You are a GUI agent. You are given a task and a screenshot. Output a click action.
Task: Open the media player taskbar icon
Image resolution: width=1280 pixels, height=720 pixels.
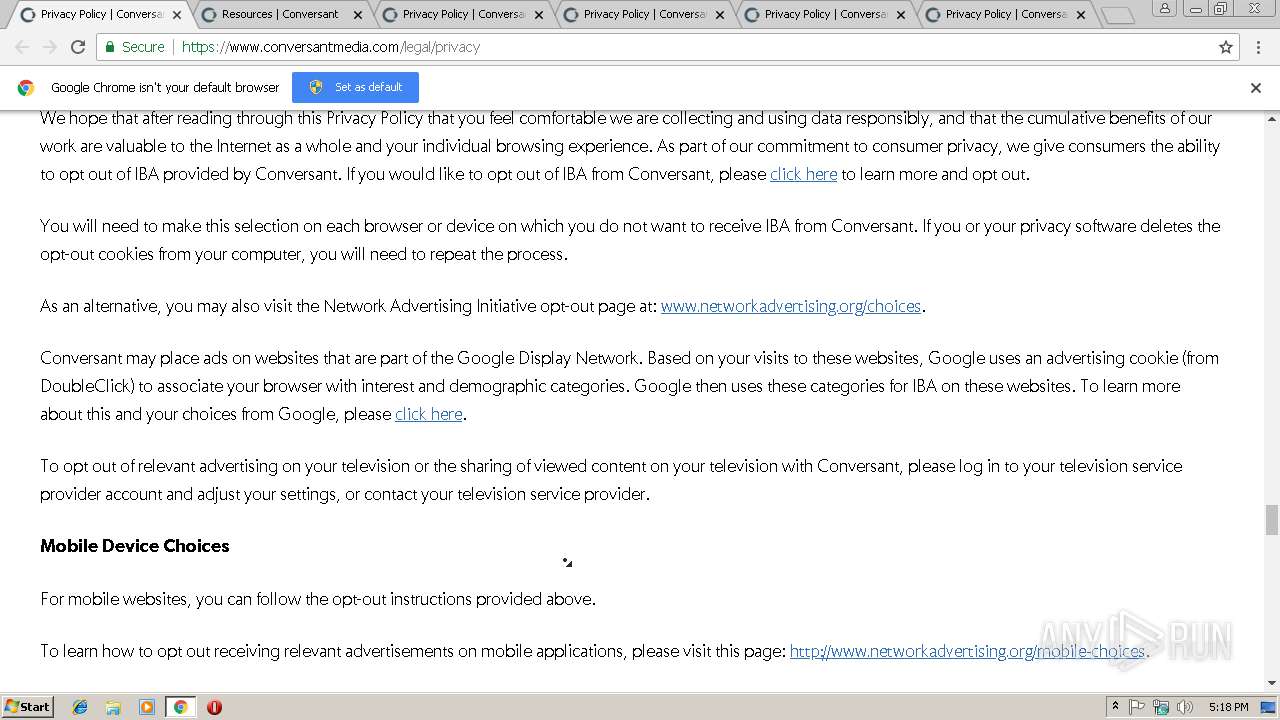click(x=147, y=707)
